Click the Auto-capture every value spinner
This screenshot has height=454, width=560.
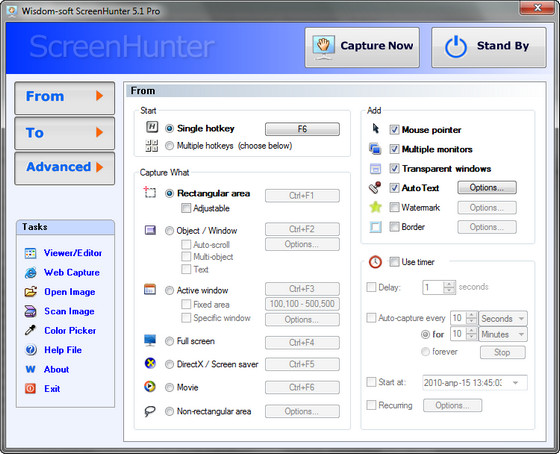tap(472, 318)
